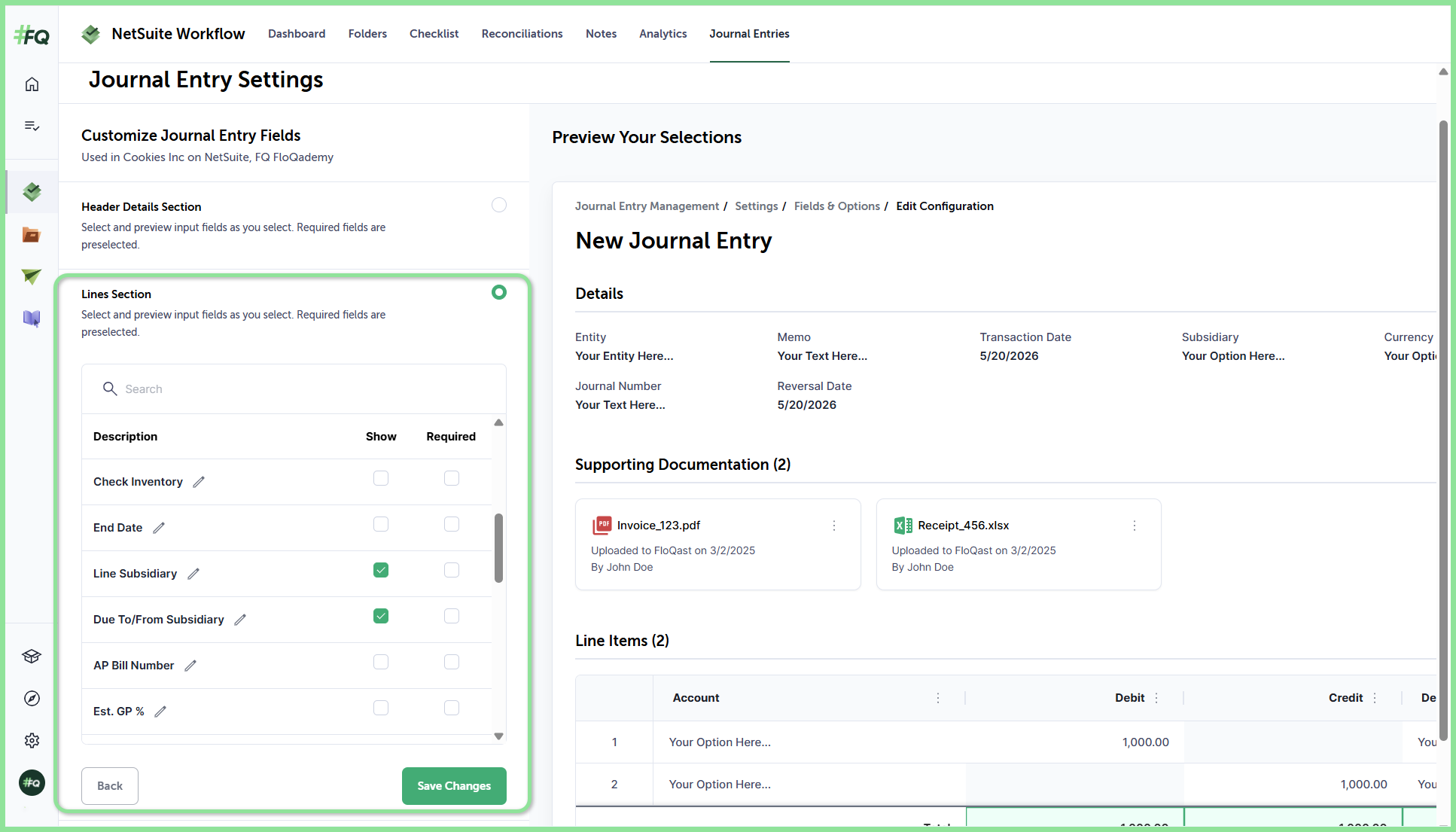Image resolution: width=1456 pixels, height=832 pixels.
Task: Check Required for End Date
Action: [x=452, y=525]
